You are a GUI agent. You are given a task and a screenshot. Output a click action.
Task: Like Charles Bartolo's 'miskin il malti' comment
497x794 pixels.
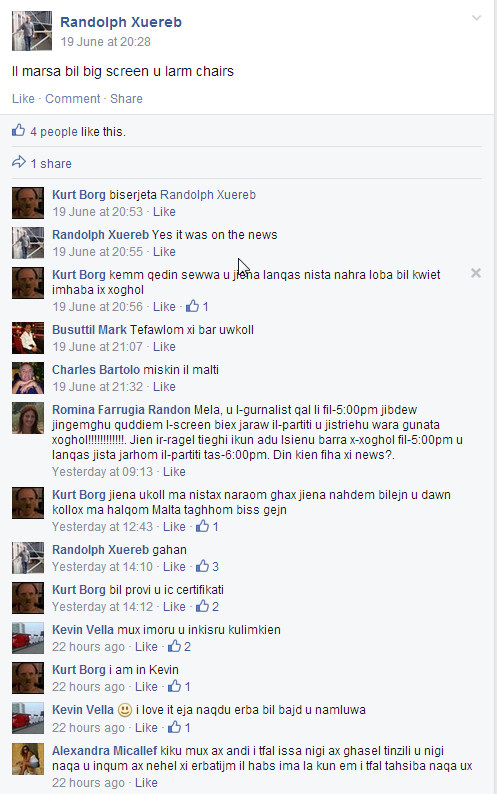click(164, 386)
